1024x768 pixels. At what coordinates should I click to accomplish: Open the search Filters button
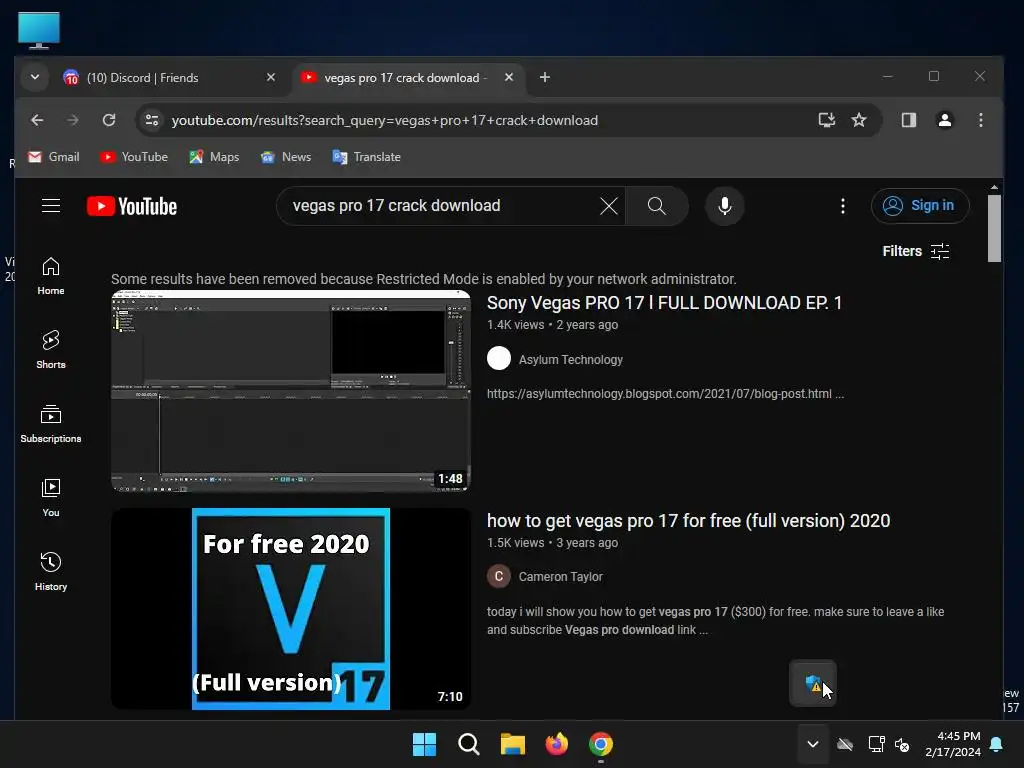(916, 251)
